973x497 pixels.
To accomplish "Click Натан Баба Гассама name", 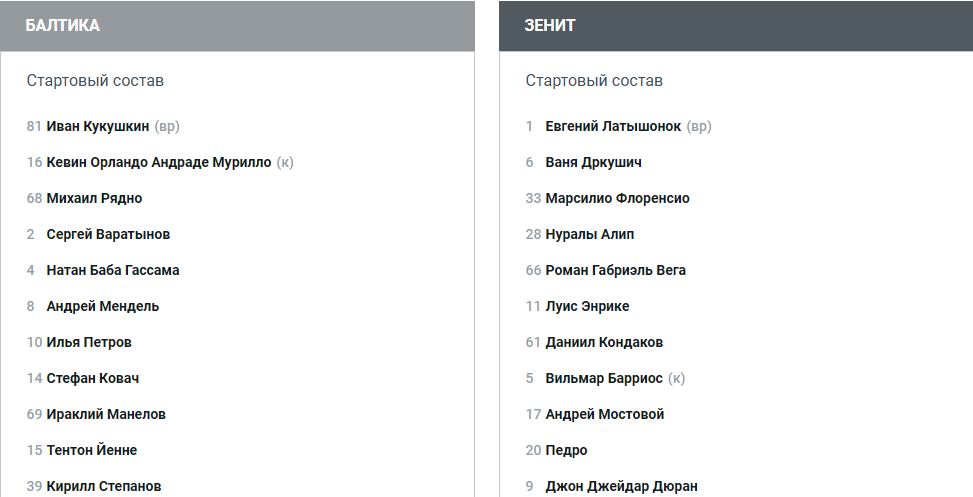I will [x=113, y=270].
